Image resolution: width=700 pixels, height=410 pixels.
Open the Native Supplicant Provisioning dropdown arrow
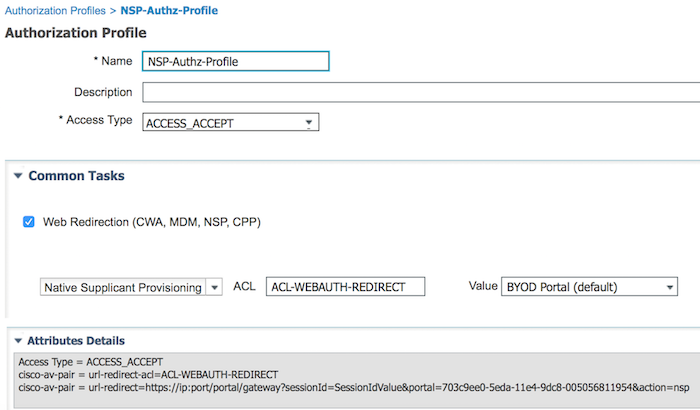[214, 287]
